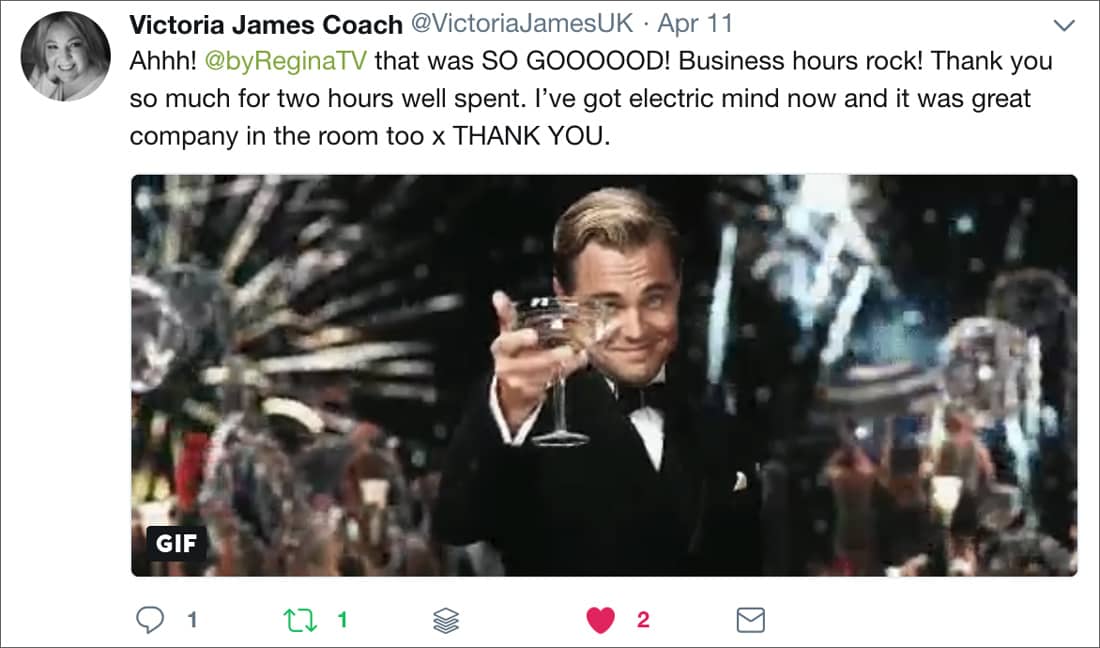Open Victoria James Coach's profile photo
1100x648 pixels.
65,56
